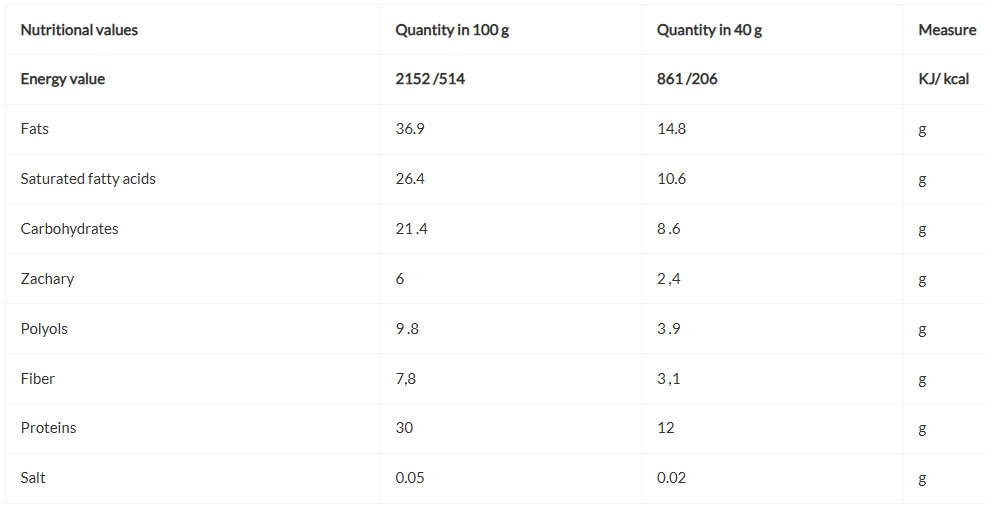Screen dimensions: 986x506
Task: Select the "Polyols" row label
Action: [44, 329]
